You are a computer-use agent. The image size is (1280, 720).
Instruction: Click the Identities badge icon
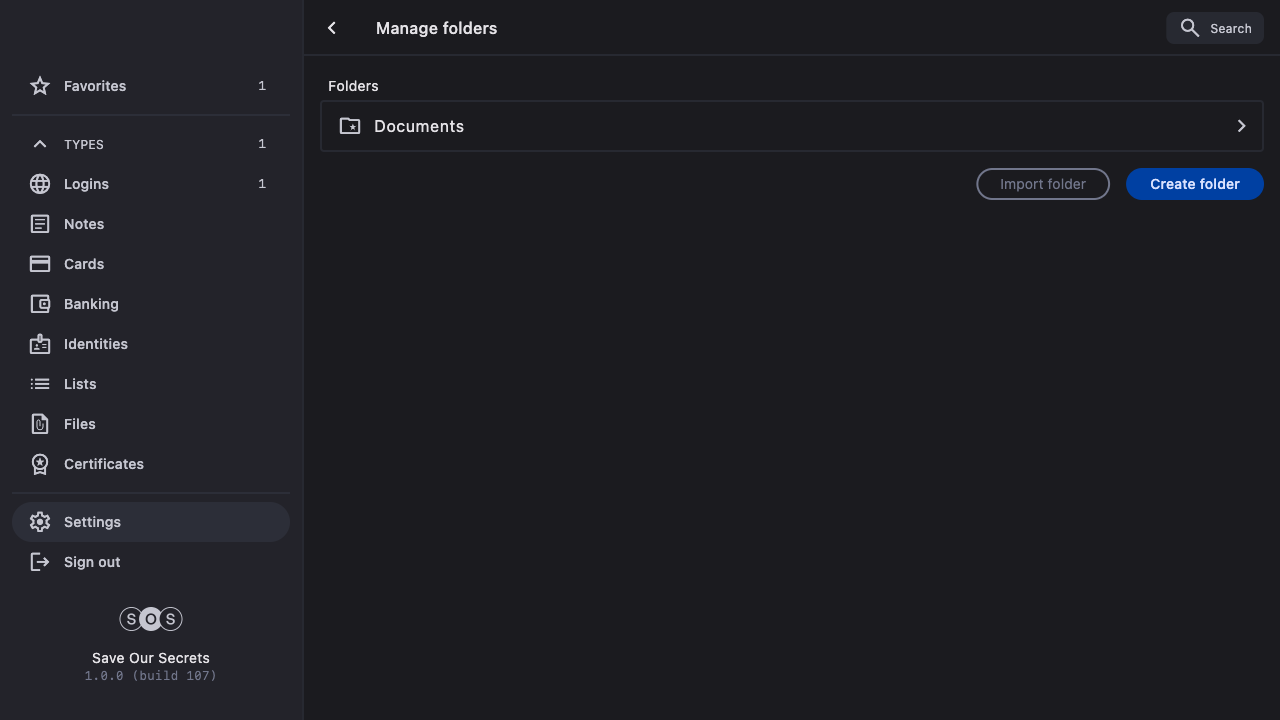point(40,344)
